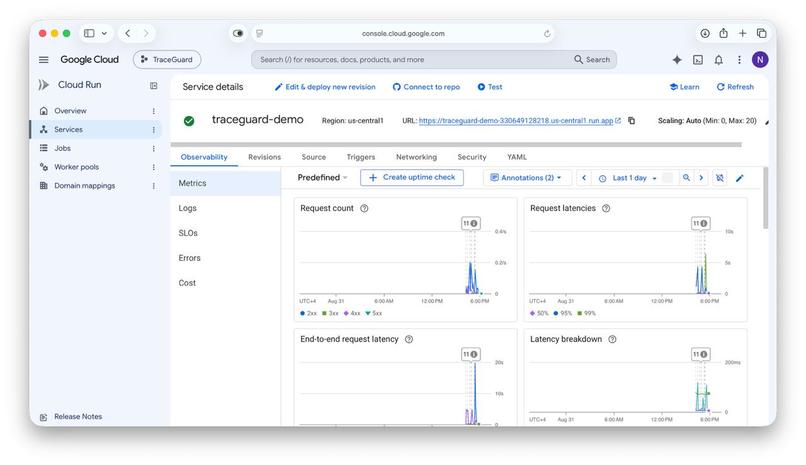Switch to the Source tab
806x465 pixels.
click(x=314, y=157)
